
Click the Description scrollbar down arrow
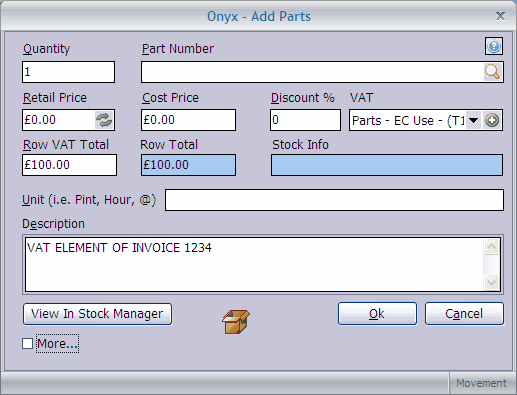tap(492, 282)
